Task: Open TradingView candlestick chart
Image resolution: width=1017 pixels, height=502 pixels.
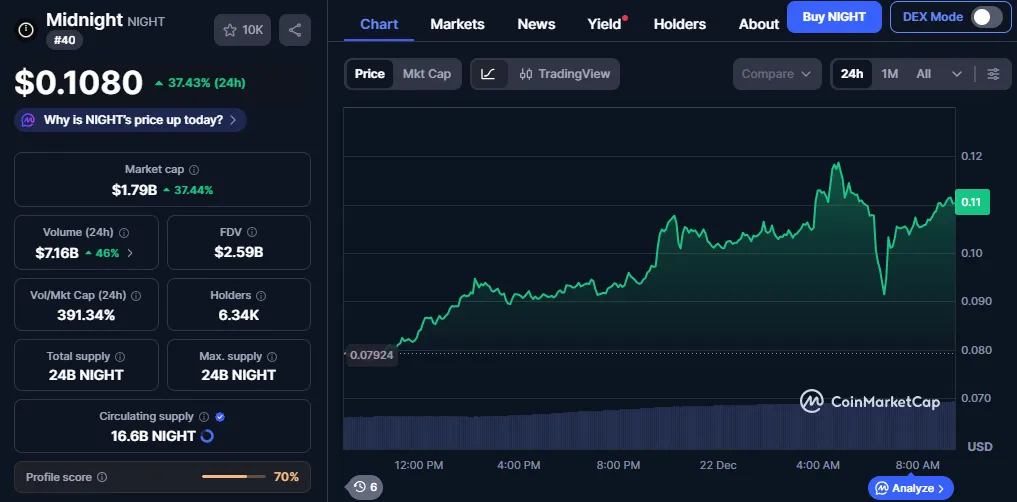Action: point(565,74)
